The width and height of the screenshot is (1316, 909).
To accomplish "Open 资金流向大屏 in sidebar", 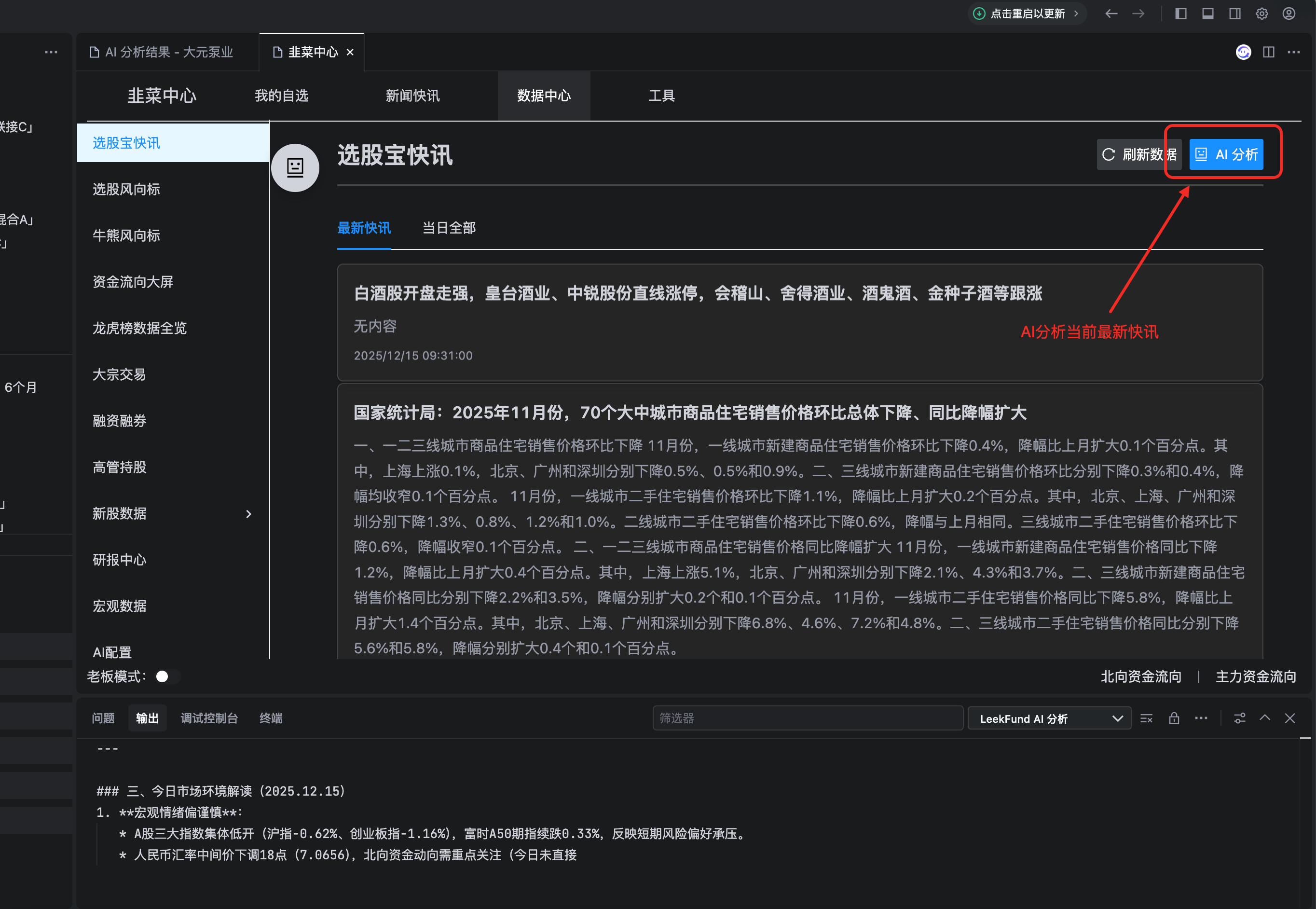I will click(x=173, y=281).
